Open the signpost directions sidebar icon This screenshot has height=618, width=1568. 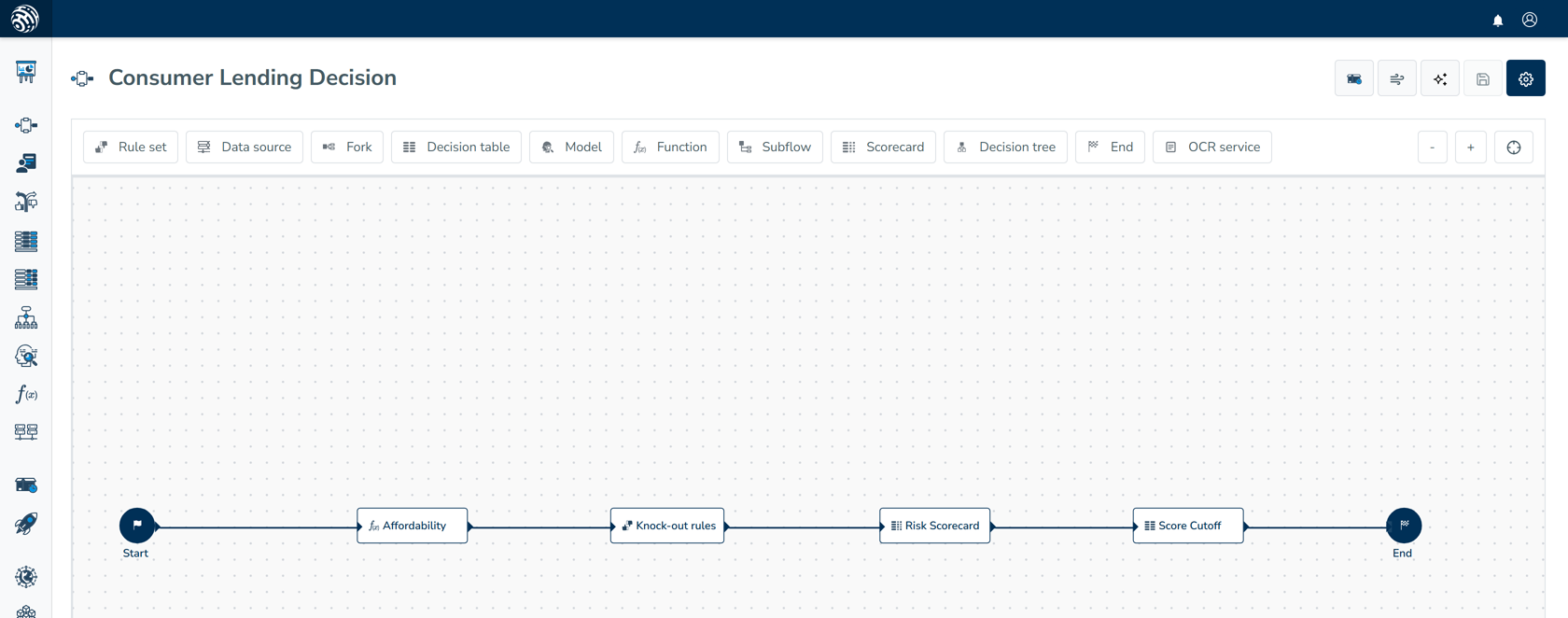click(26, 202)
